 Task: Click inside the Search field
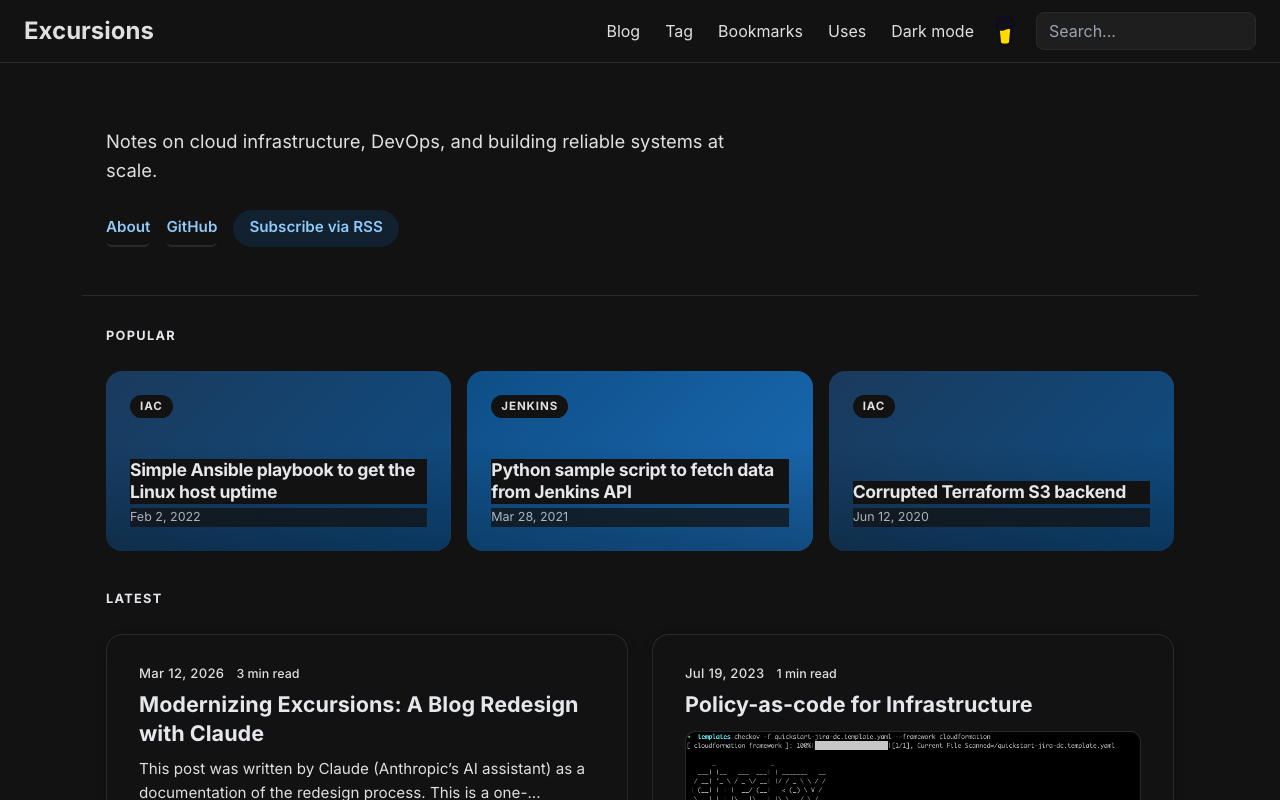point(1145,31)
